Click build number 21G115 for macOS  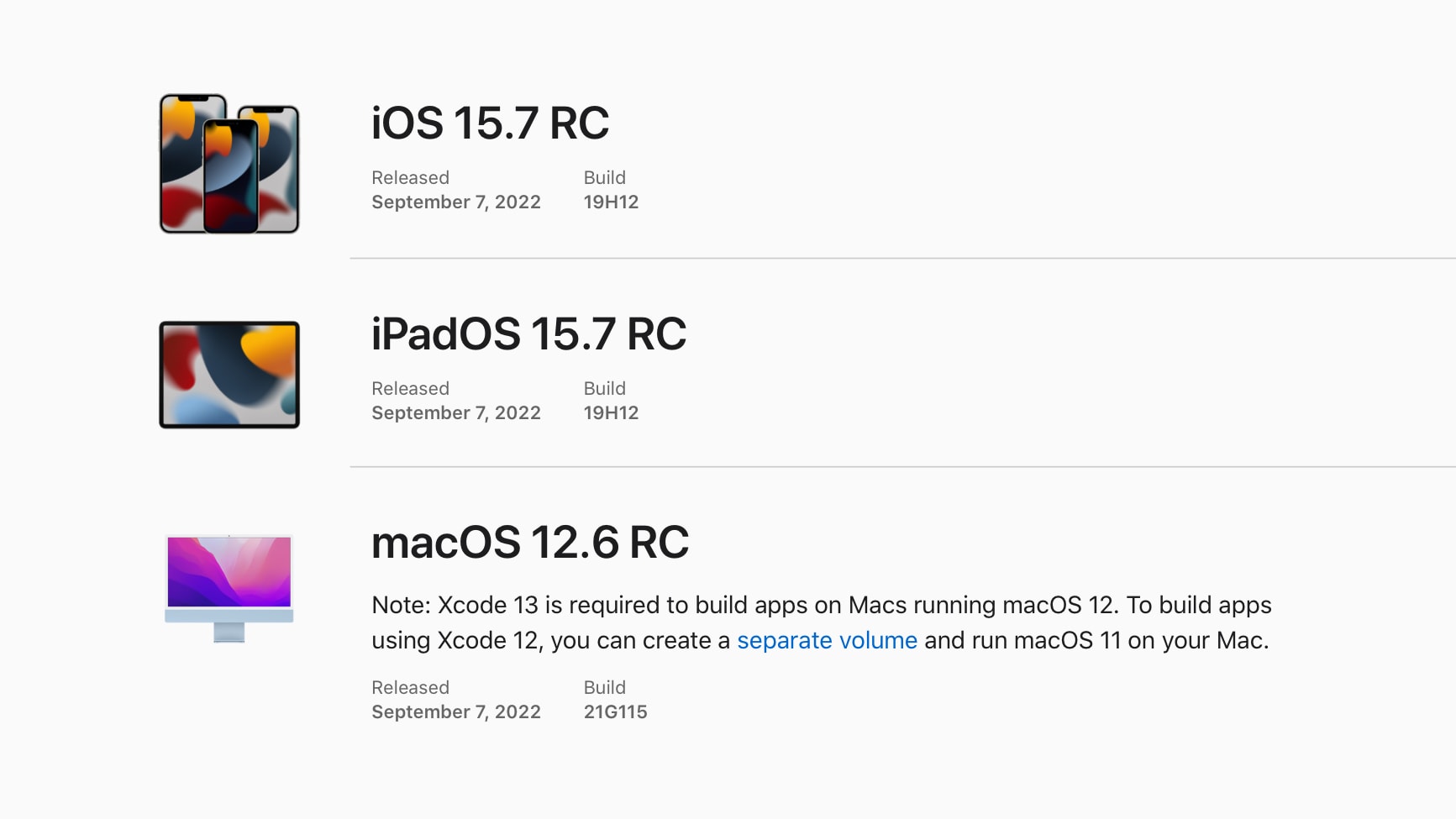pos(616,711)
